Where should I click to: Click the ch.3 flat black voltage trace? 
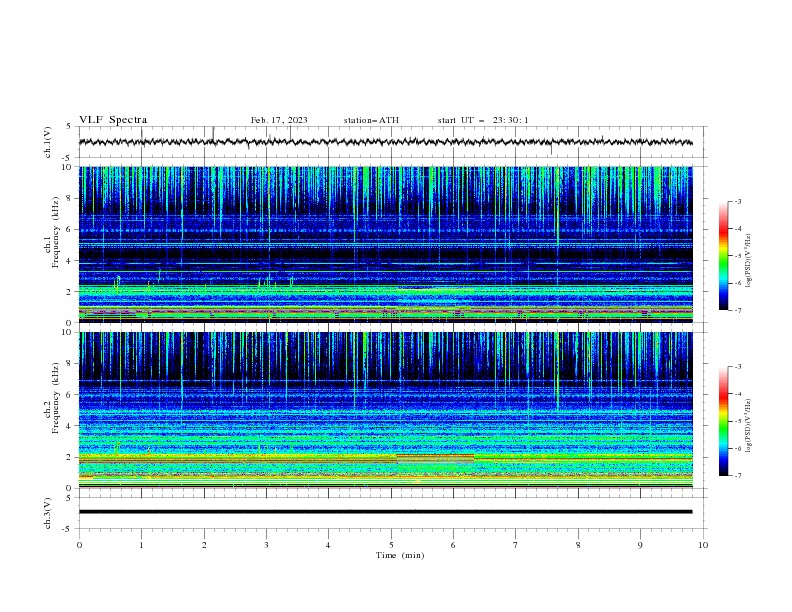tap(385, 512)
